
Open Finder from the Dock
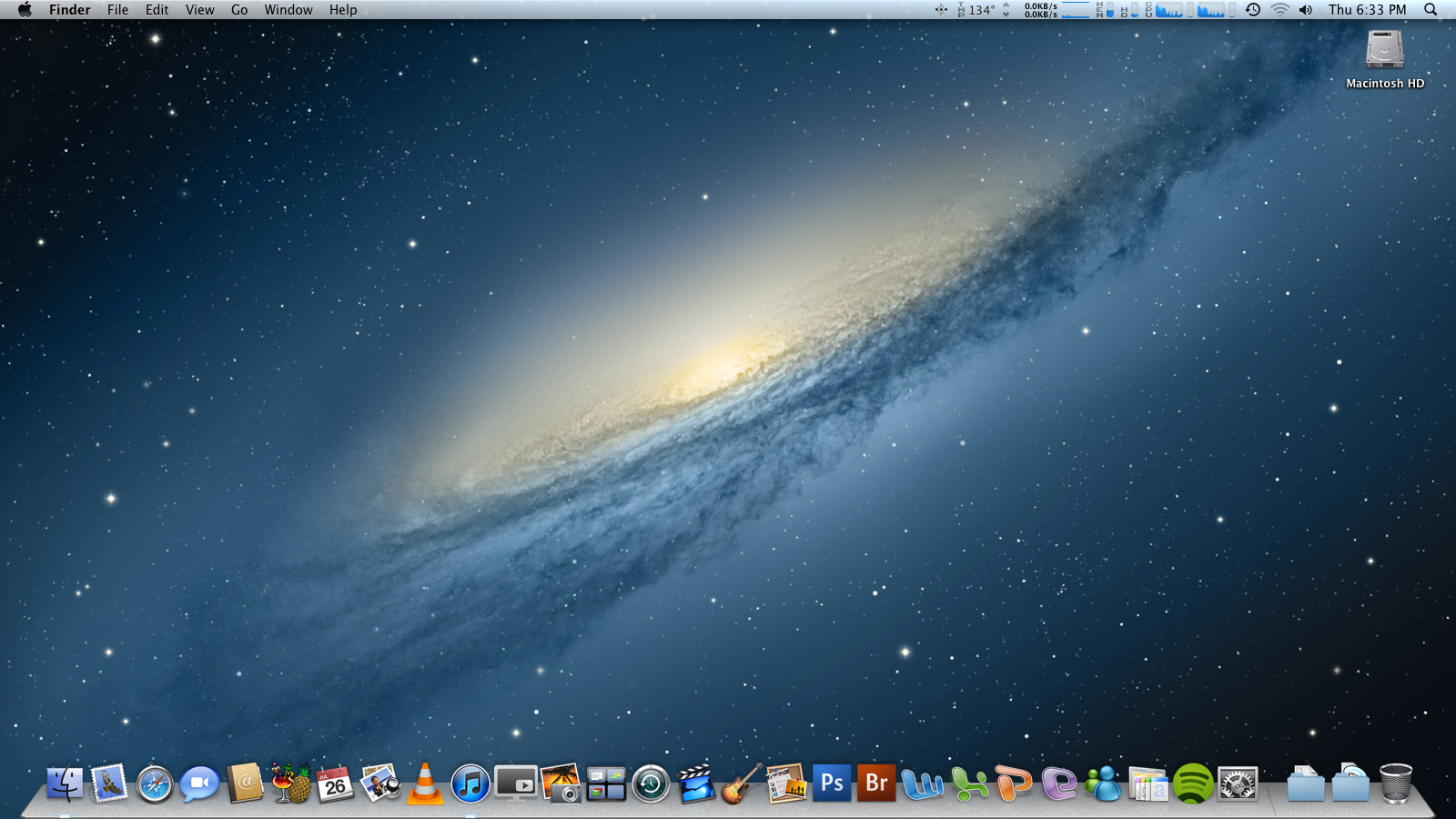click(65, 784)
